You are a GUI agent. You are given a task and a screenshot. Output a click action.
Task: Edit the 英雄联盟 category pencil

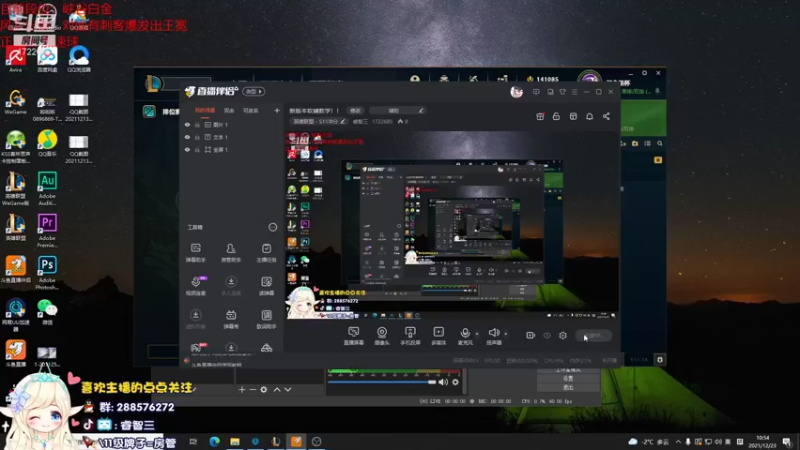342,121
